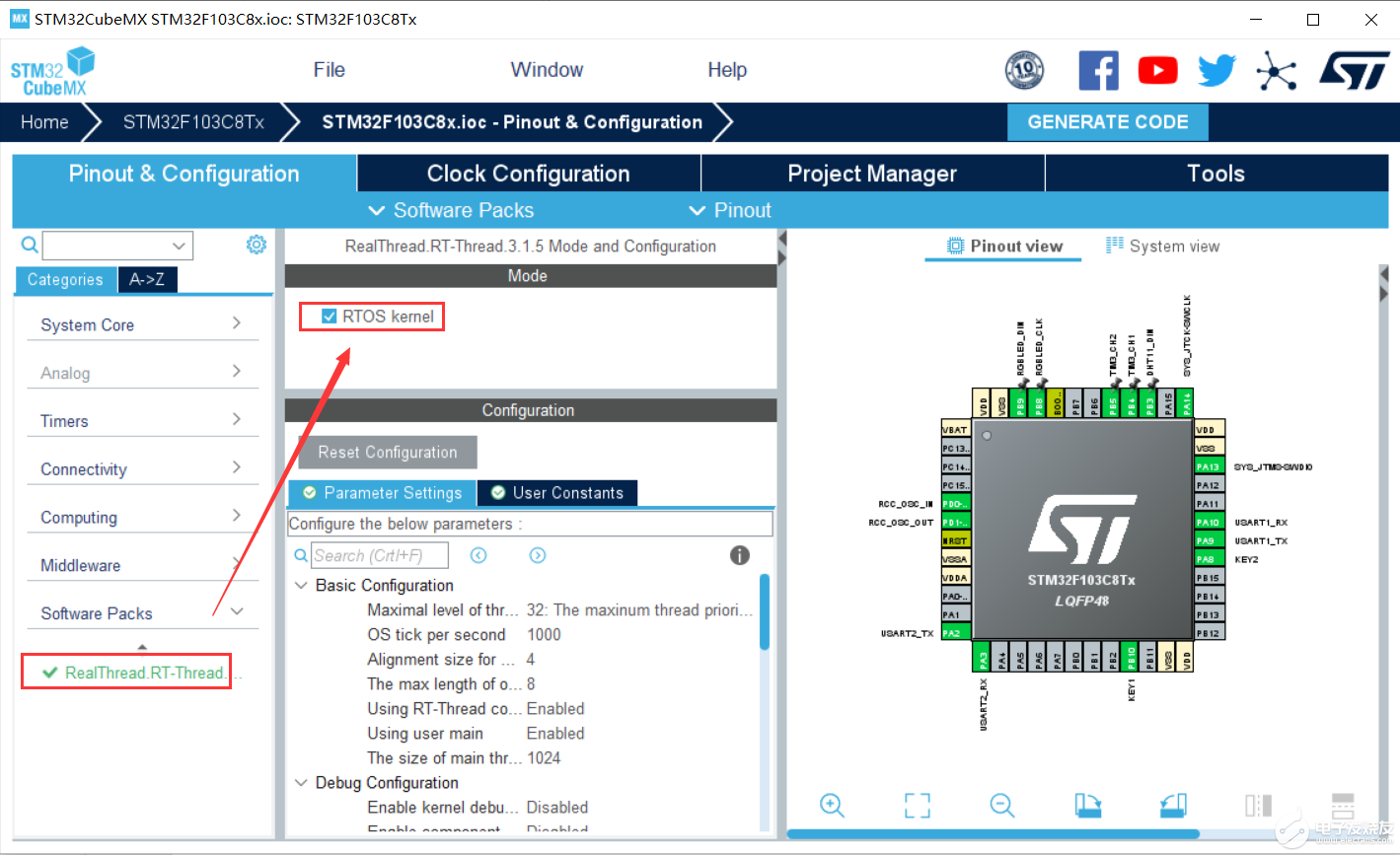Click the ST logo in header
The image size is (1400, 855).
coord(1354,70)
